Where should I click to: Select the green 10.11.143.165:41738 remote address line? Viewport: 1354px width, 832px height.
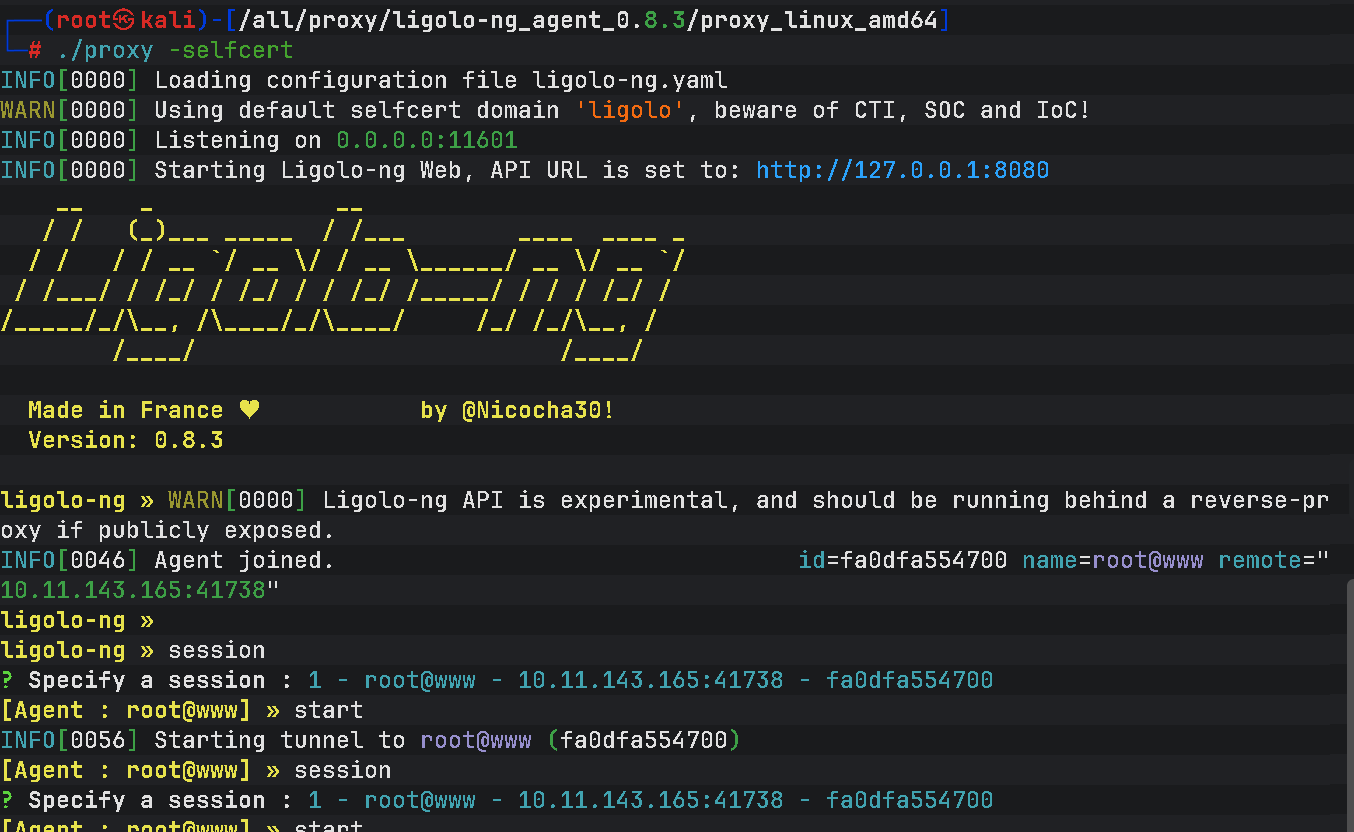point(133,590)
